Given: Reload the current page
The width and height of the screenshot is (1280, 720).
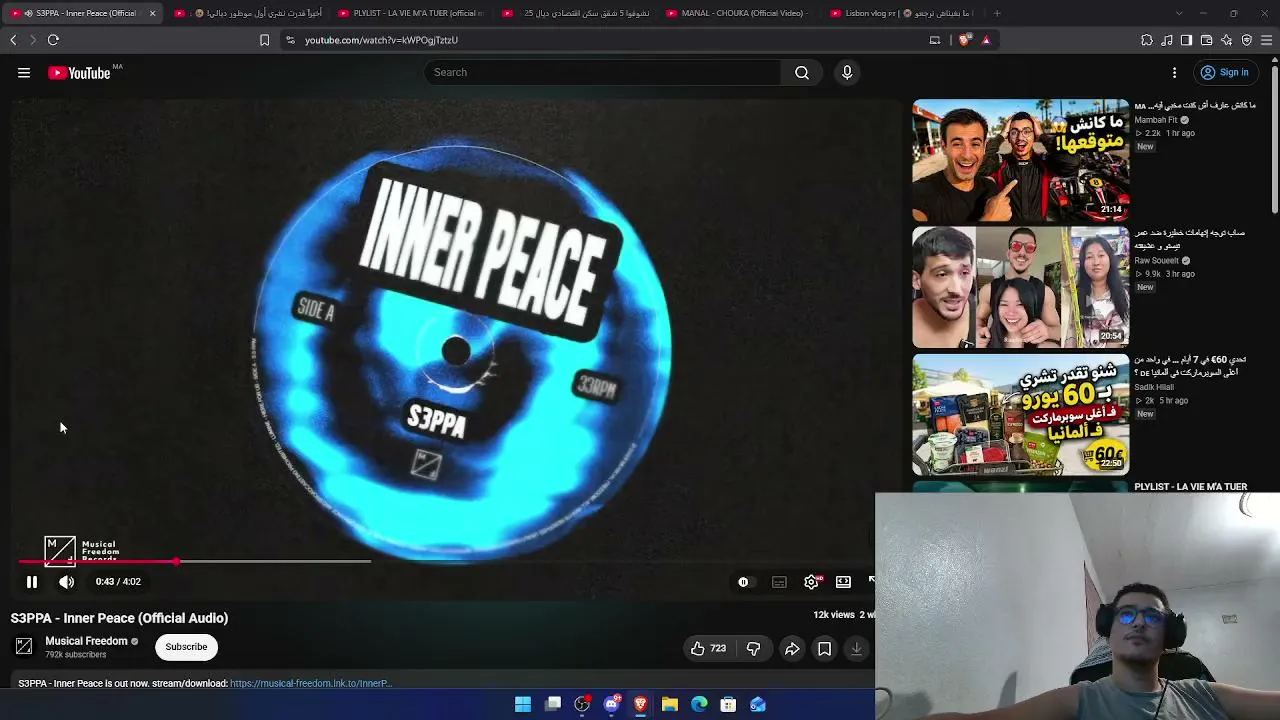Looking at the screenshot, I should 53,40.
